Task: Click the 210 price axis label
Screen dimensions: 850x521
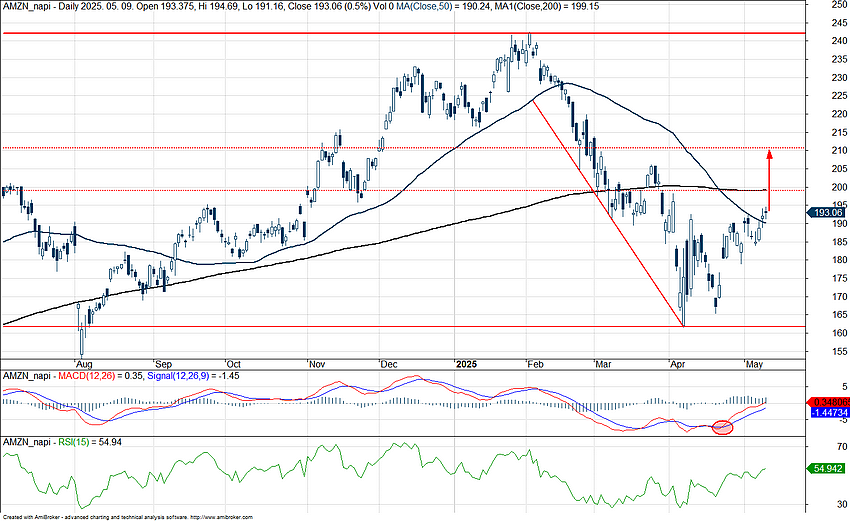Action: click(839, 150)
